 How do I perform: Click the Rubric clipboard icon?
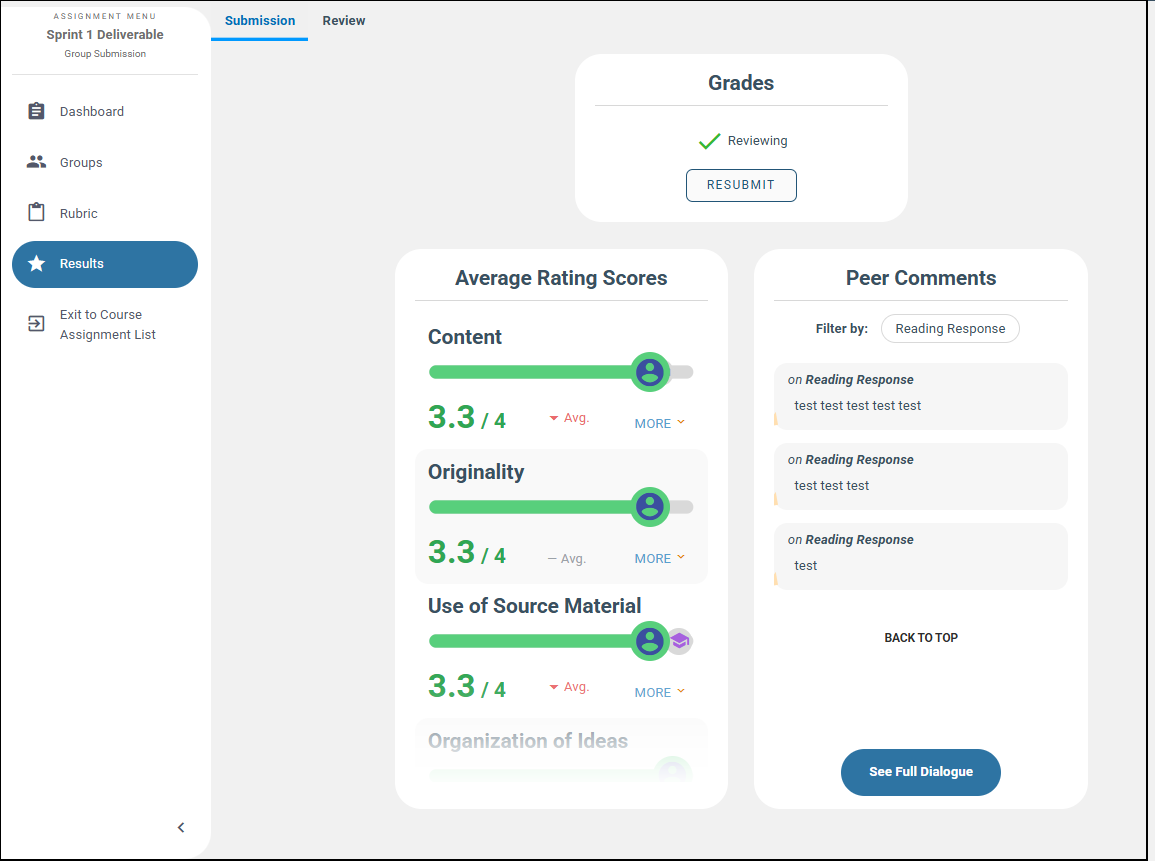tap(37, 213)
